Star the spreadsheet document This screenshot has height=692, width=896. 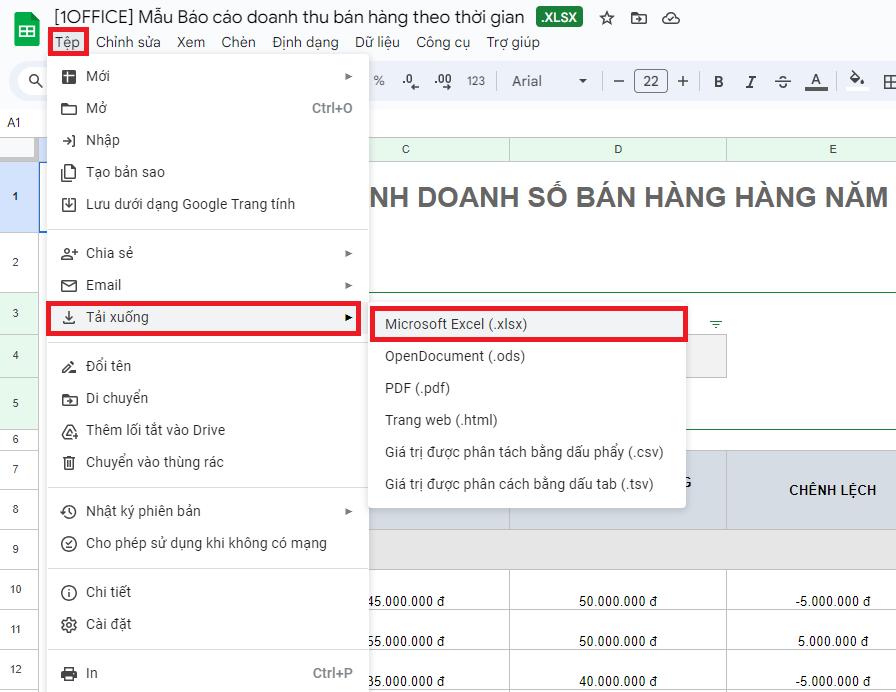[x=606, y=17]
